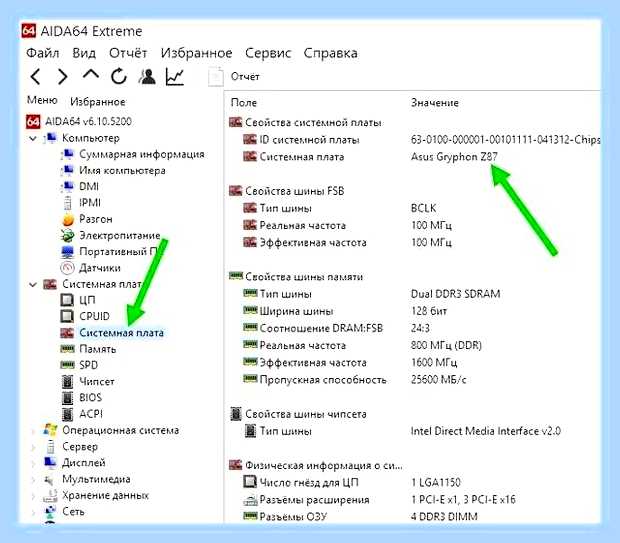Screen dimensions: 620x543
Task: Click the Датчики gauge icon
Action: coord(67,268)
